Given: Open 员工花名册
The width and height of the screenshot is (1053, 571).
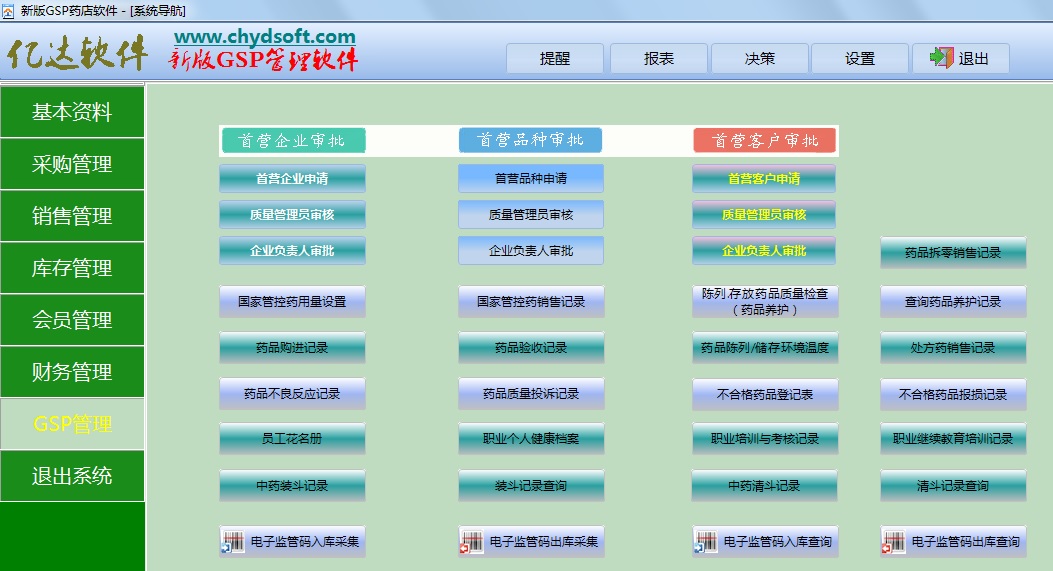Looking at the screenshot, I should pyautogui.click(x=292, y=439).
